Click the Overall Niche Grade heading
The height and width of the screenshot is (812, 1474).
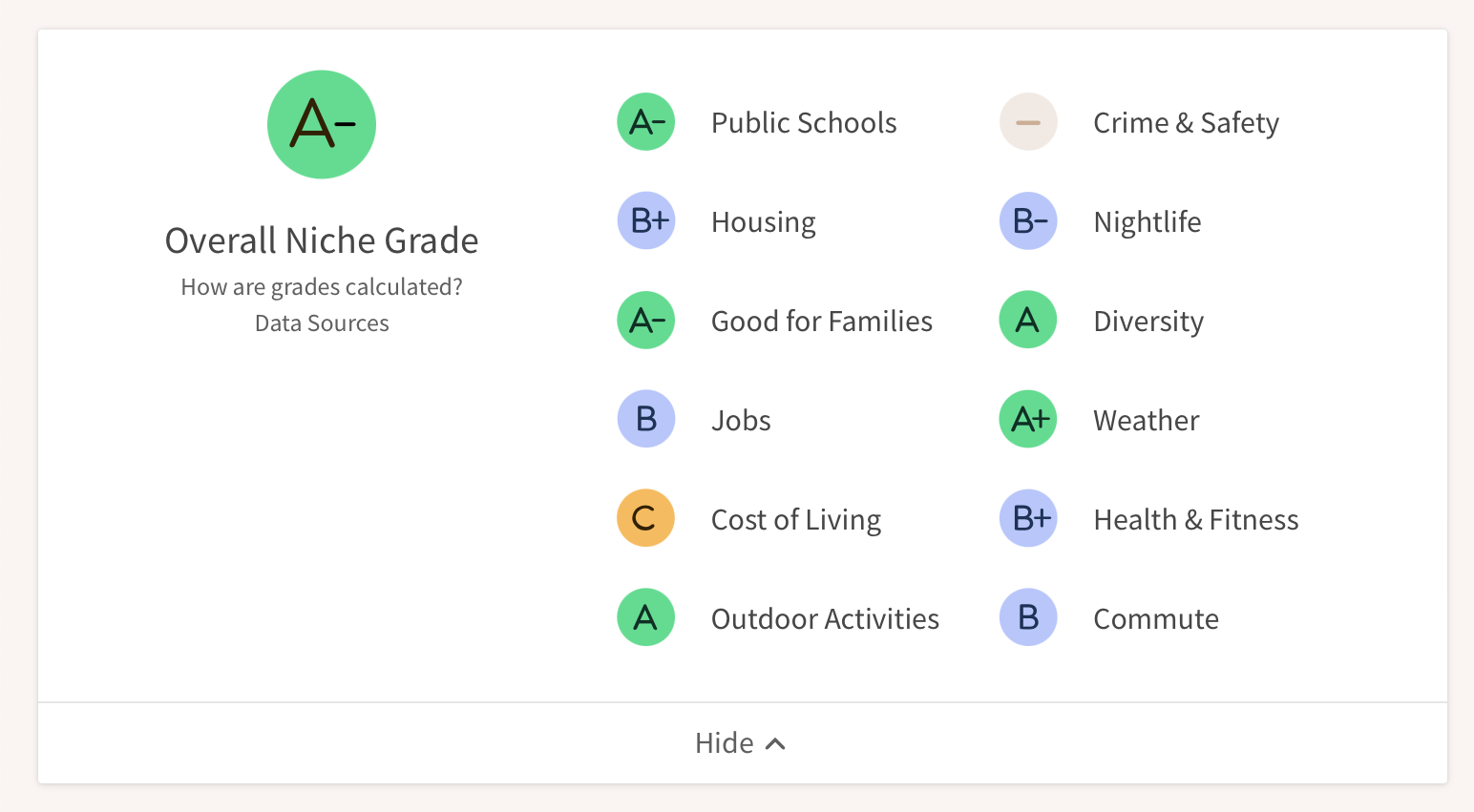[x=322, y=240]
